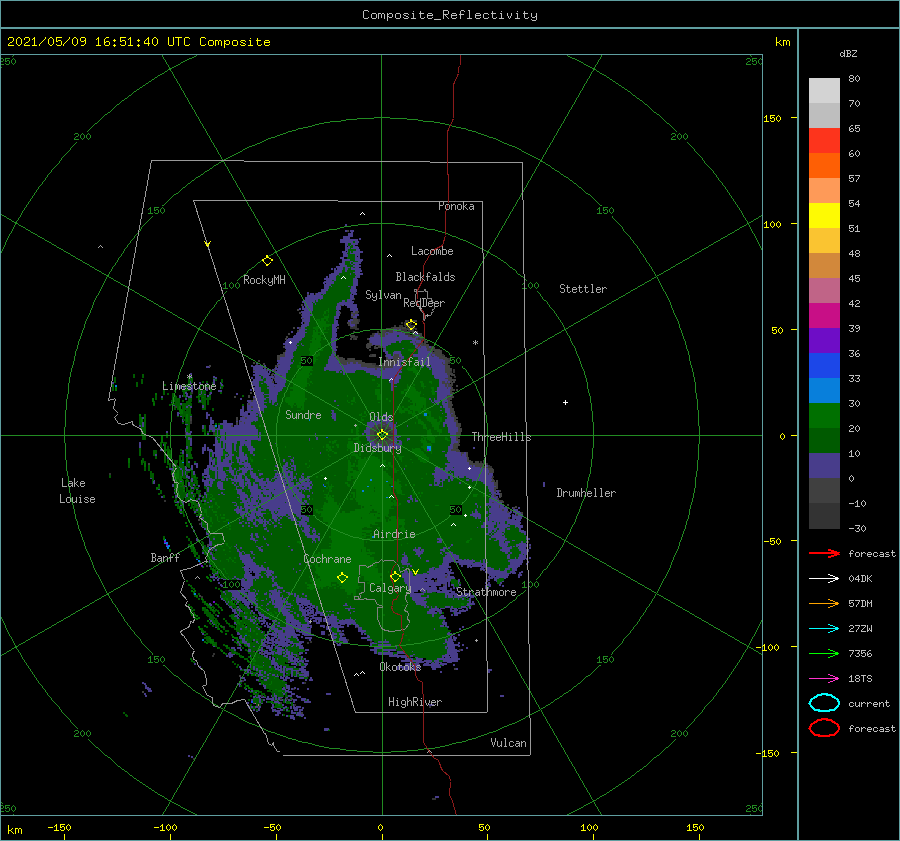Click the 04DK legend text
Viewport: 900px width, 841px height.
(860, 579)
